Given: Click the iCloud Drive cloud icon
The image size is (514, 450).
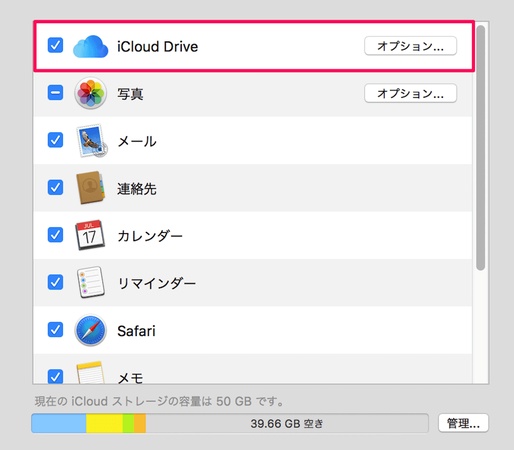Looking at the screenshot, I should (90, 46).
